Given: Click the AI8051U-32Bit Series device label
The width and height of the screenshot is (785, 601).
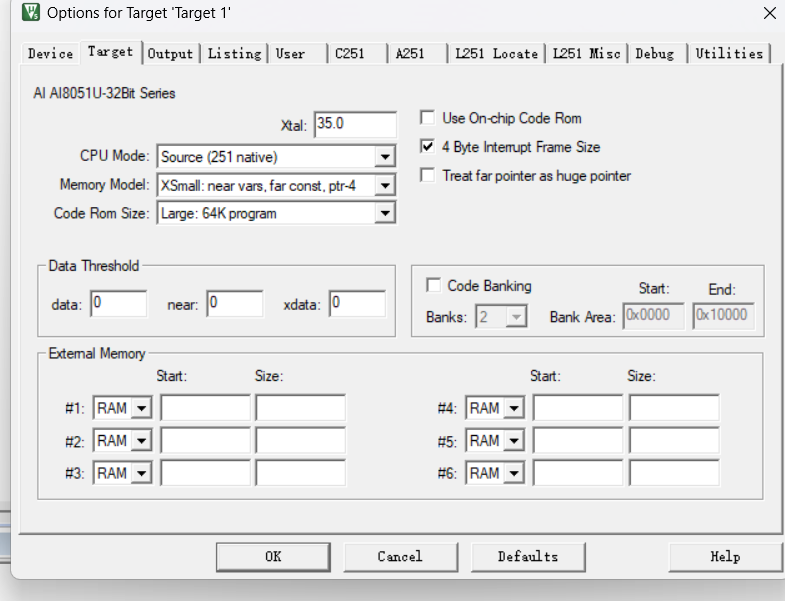Looking at the screenshot, I should 104,93.
